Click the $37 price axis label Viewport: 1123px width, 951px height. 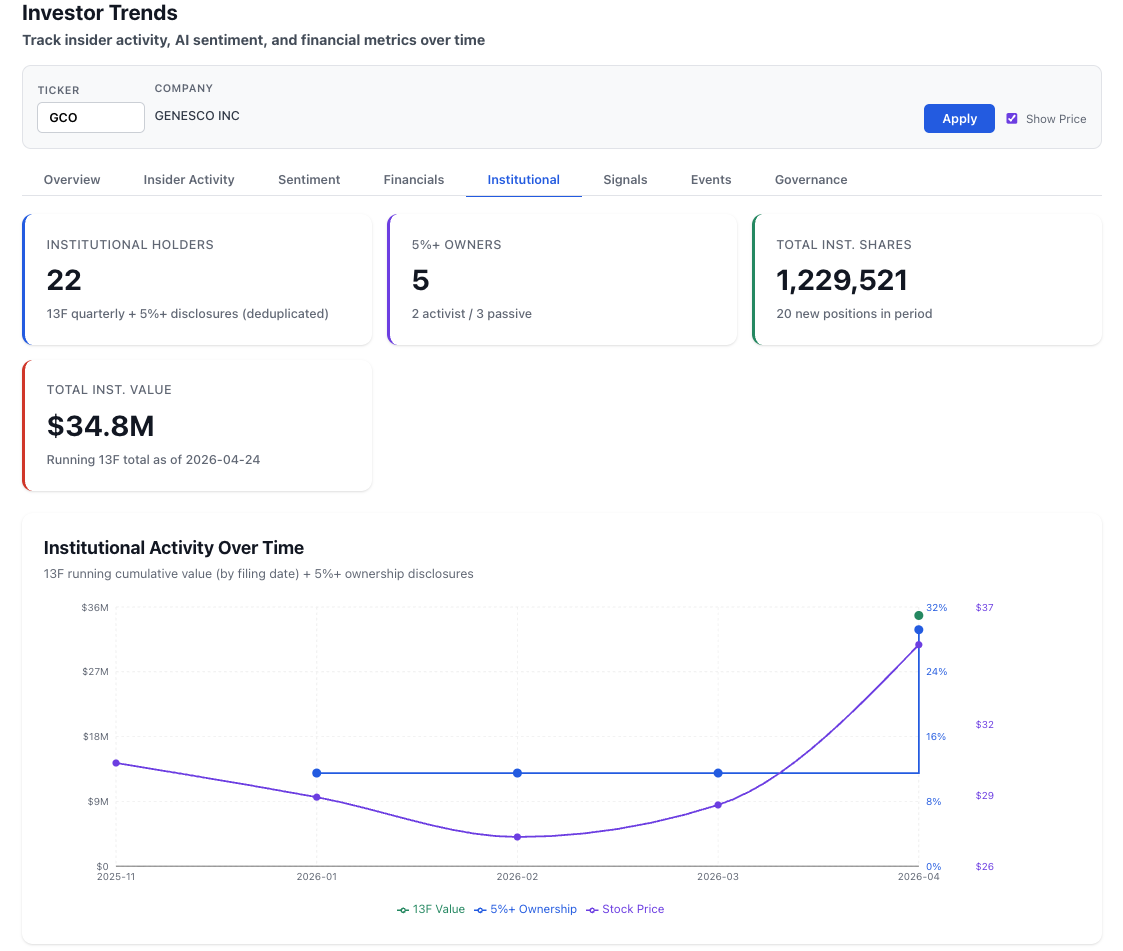coord(984,607)
